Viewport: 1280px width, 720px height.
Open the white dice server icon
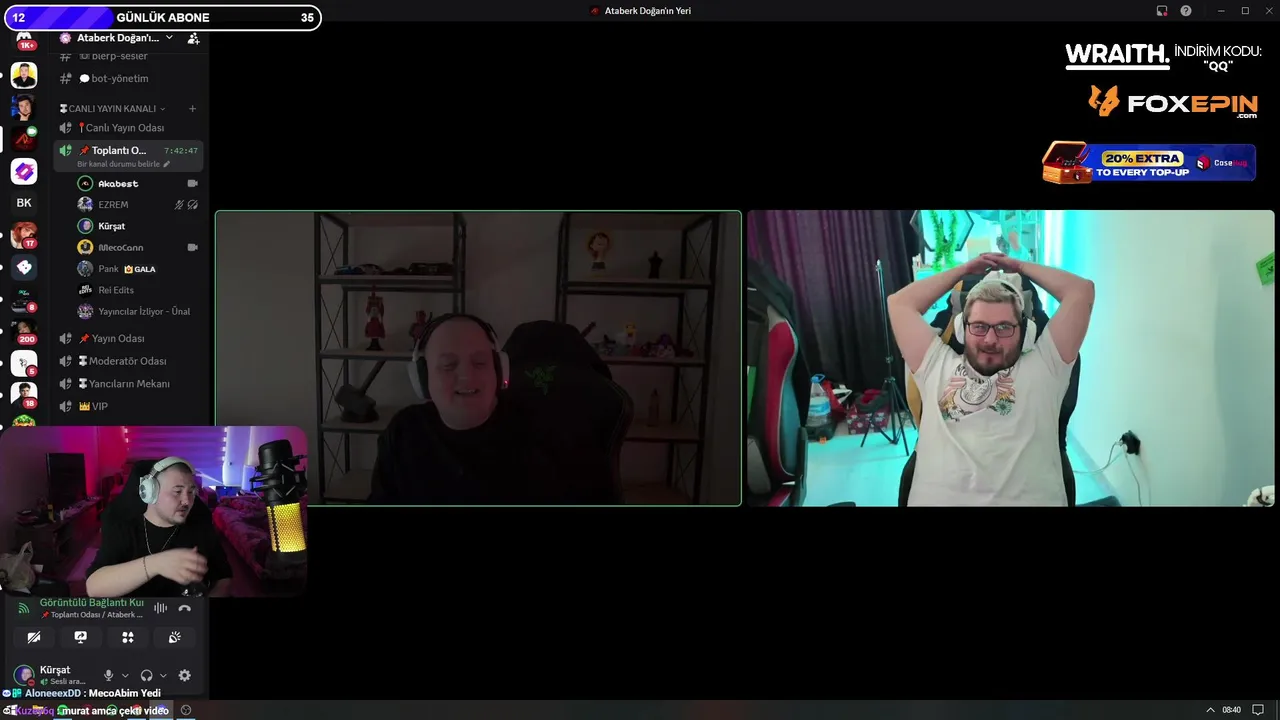(24, 267)
